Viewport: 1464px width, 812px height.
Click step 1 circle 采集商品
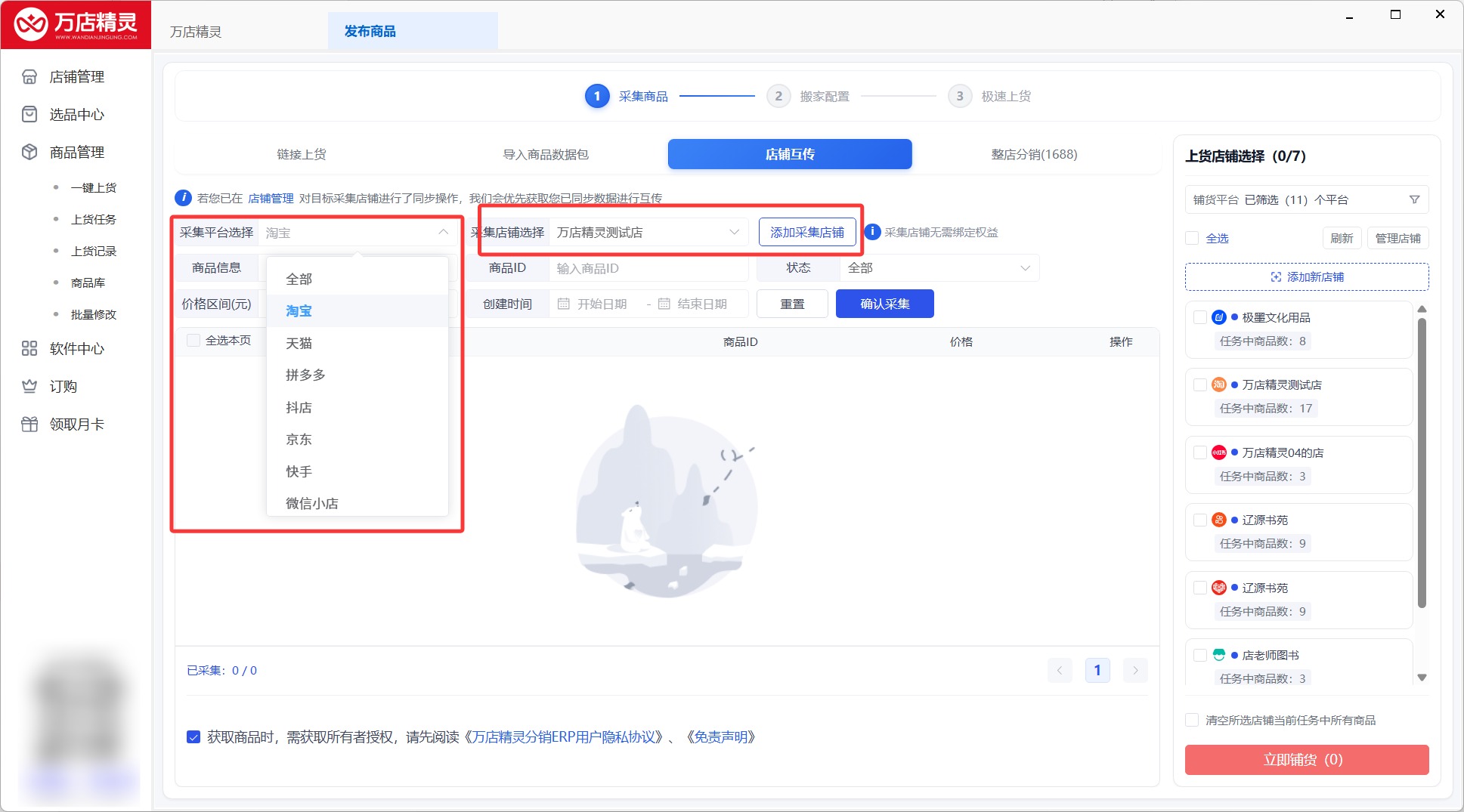coord(597,96)
